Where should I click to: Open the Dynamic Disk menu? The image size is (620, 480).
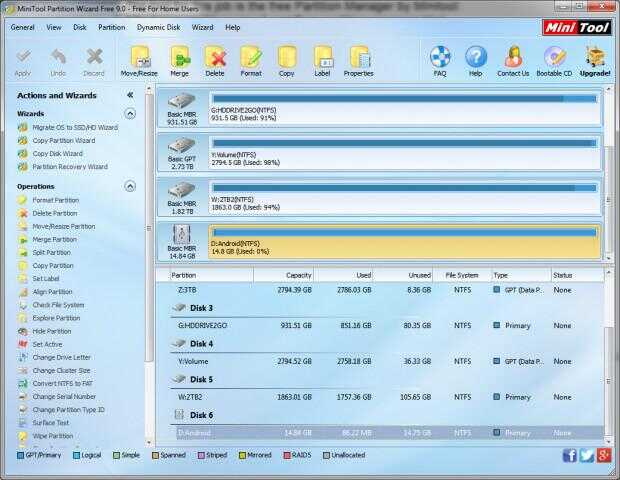159,27
